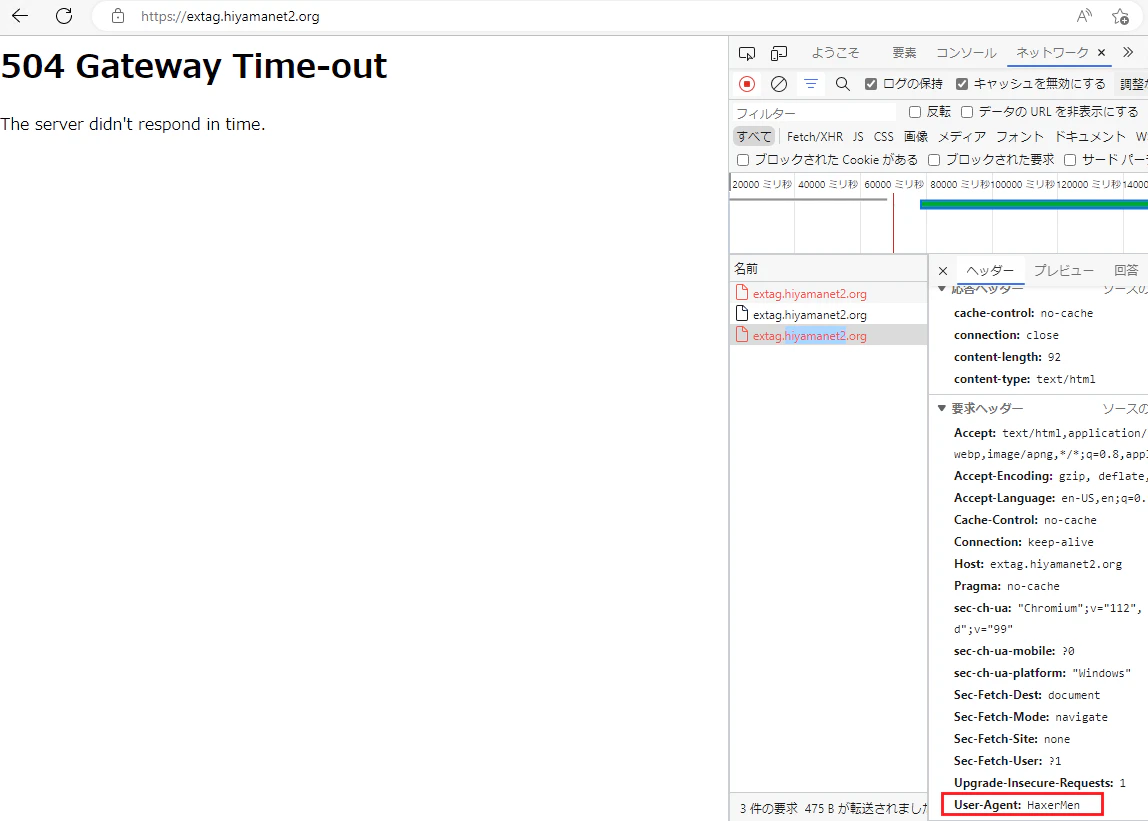Click the sec-ch-ua-platform header
Screen dimensions: 1148x821
tap(1041, 673)
